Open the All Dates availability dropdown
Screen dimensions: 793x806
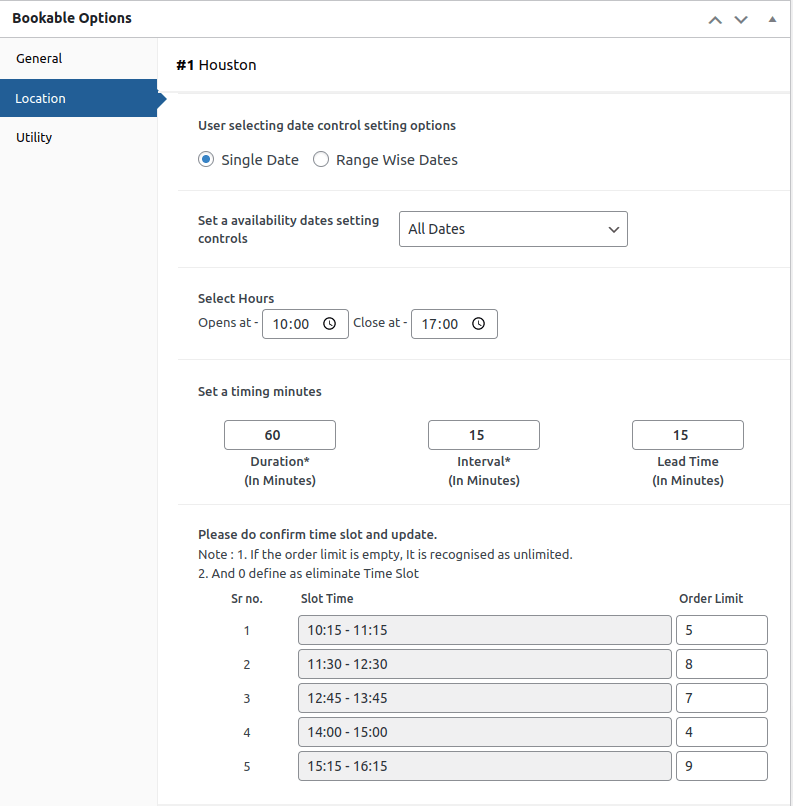point(513,229)
